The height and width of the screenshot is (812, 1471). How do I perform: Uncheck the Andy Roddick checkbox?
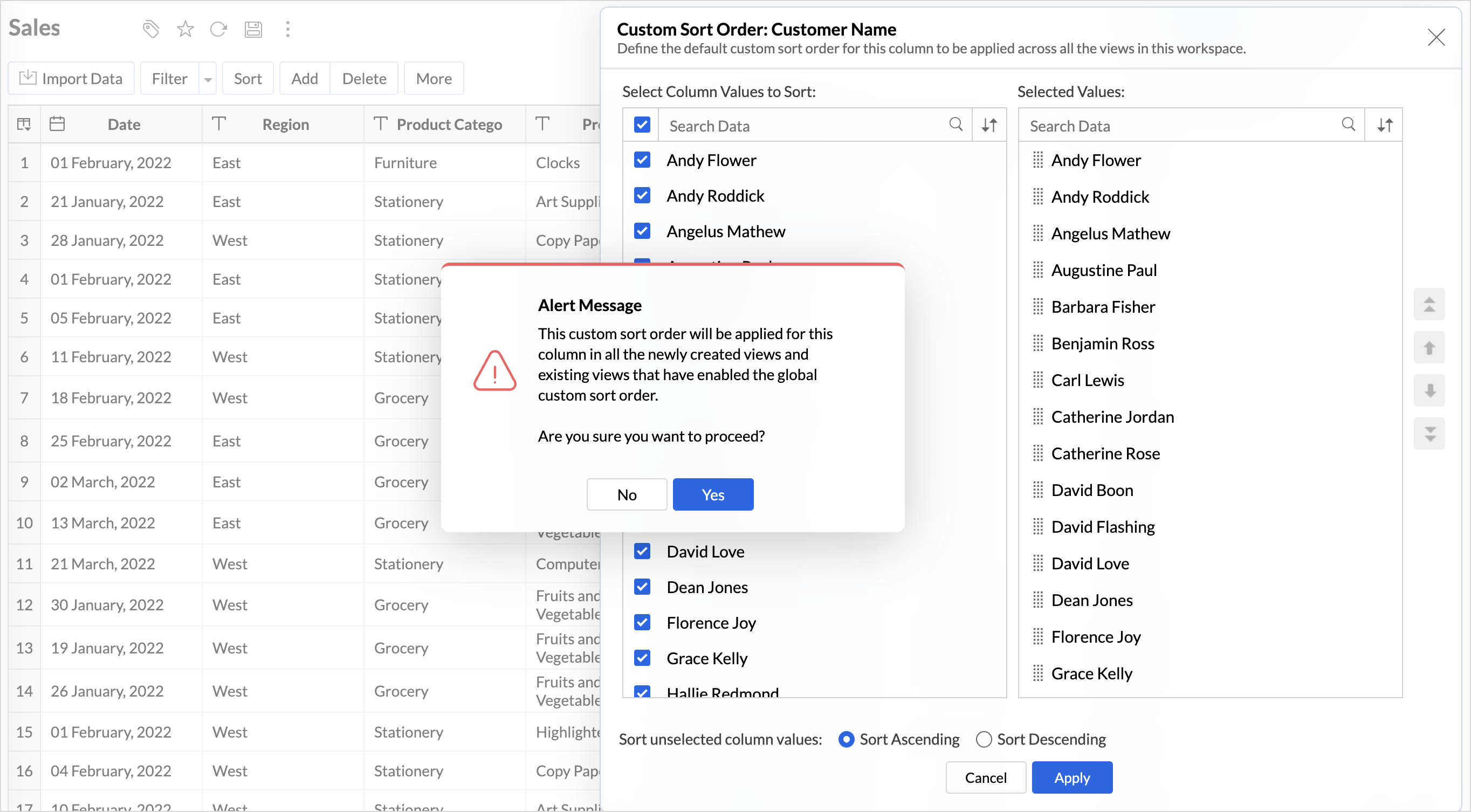[642, 195]
